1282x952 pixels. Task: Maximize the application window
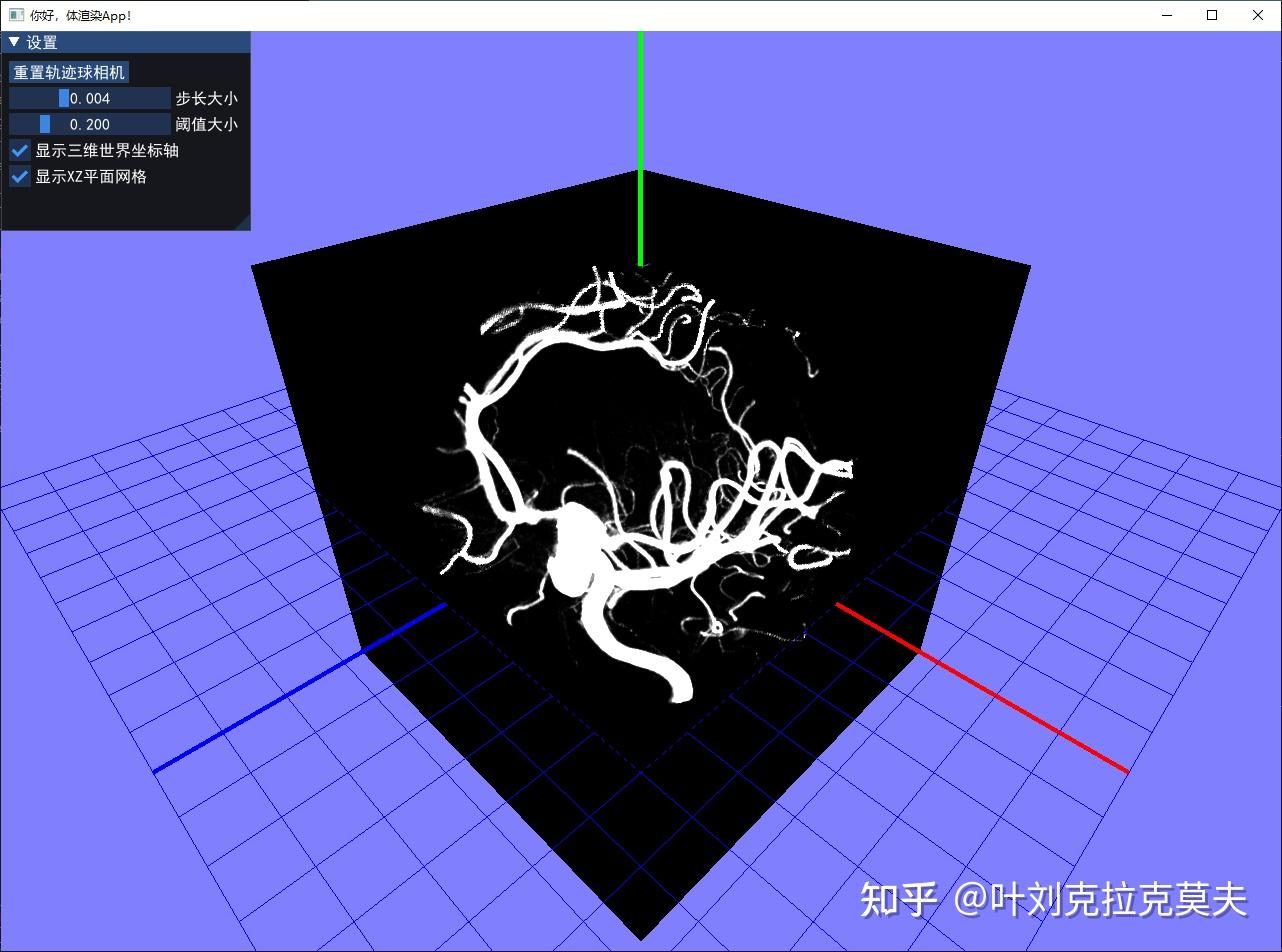1211,15
